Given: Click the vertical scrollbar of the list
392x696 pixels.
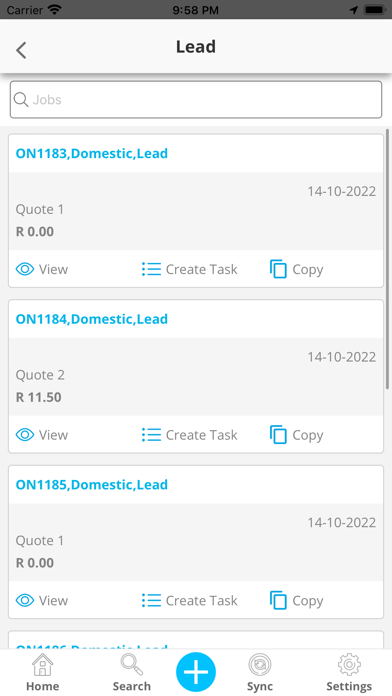Looking at the screenshot, I should coord(388,260).
